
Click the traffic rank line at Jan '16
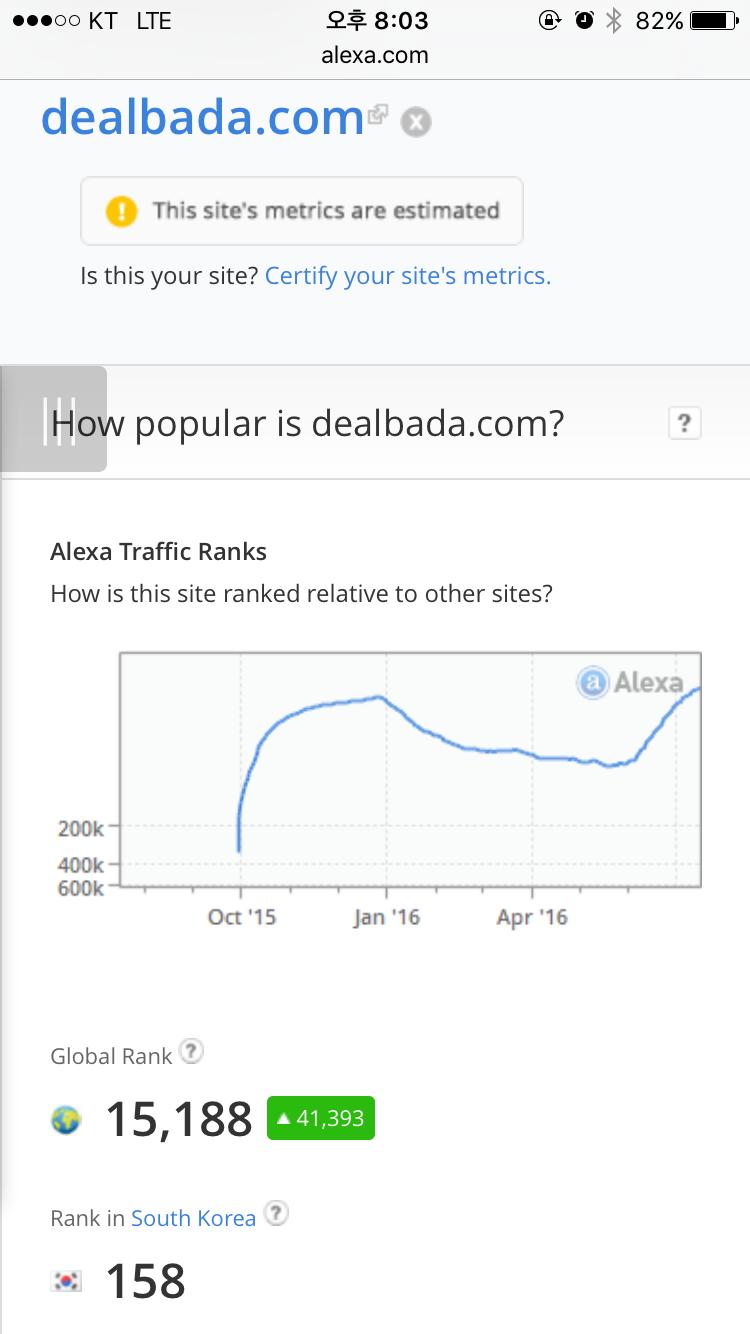[386, 698]
